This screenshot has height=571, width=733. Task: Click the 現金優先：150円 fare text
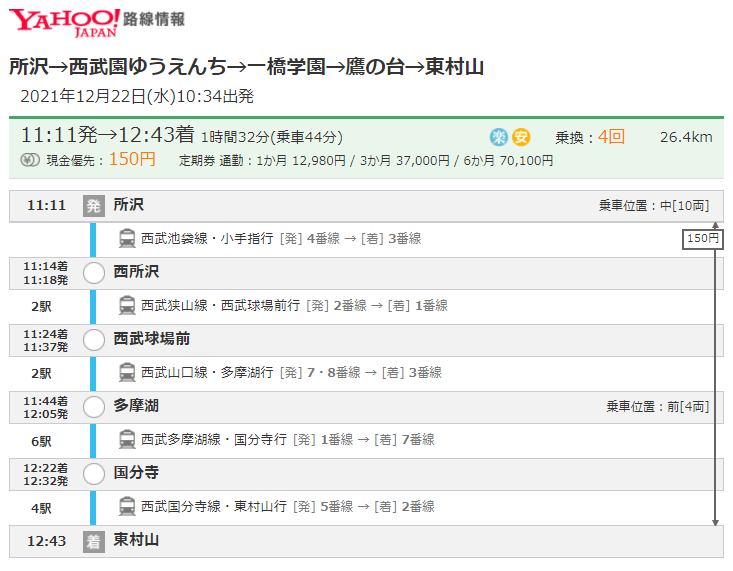[x=101, y=160]
